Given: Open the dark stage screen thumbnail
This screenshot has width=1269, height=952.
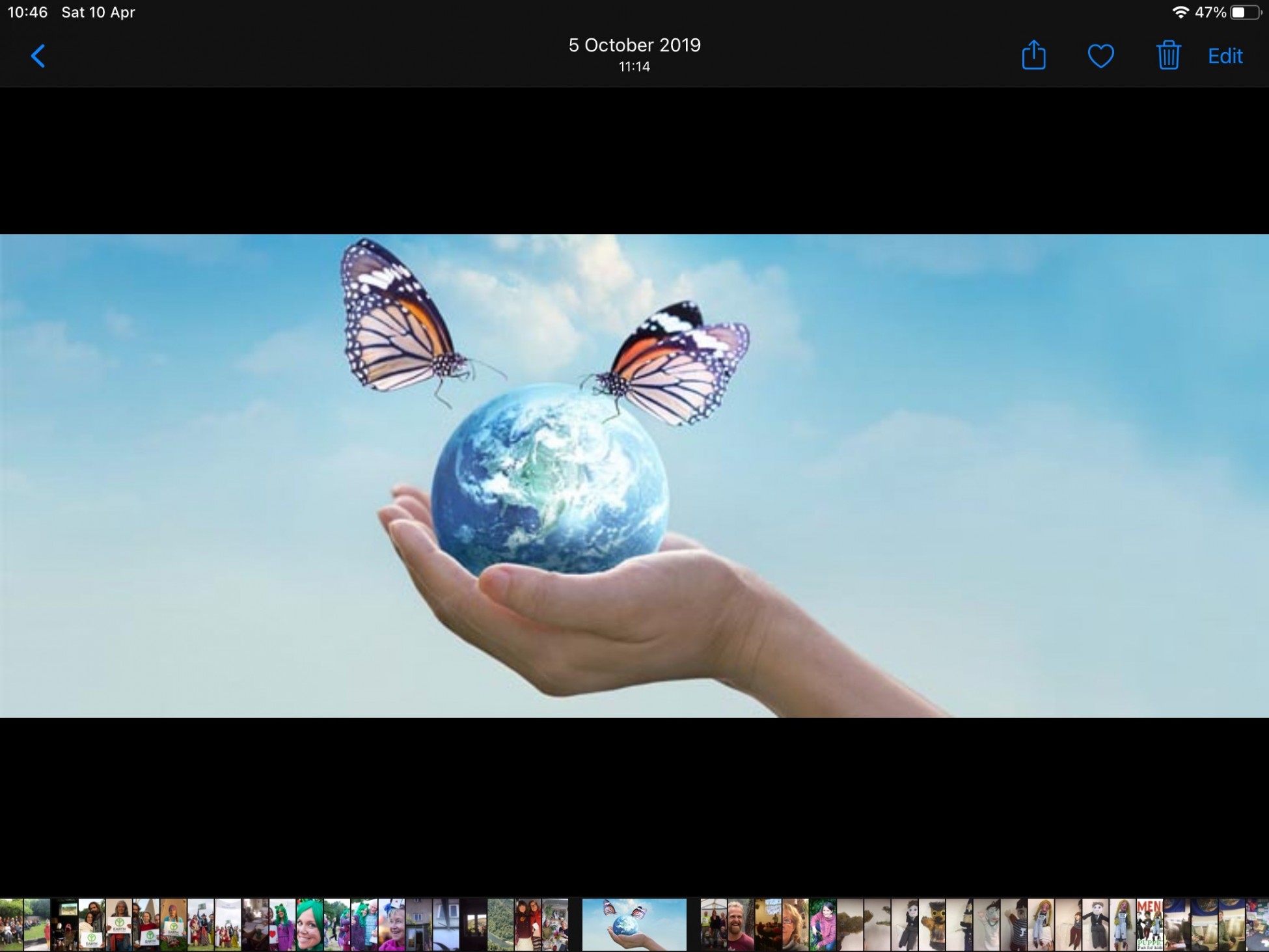Looking at the screenshot, I should click(x=64, y=925).
